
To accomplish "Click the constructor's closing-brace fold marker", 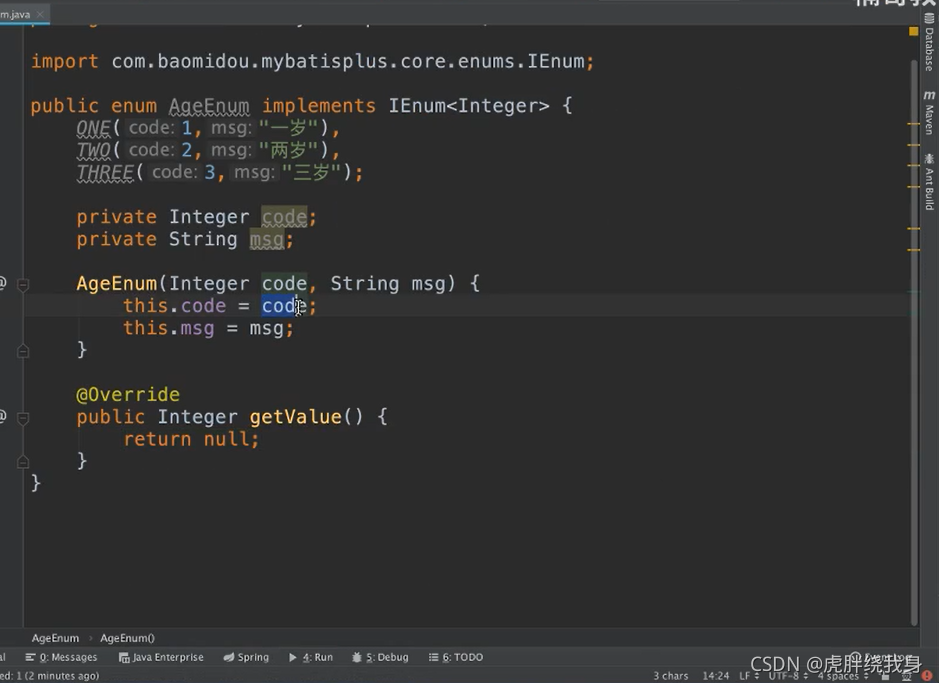I will pyautogui.click(x=23, y=351).
